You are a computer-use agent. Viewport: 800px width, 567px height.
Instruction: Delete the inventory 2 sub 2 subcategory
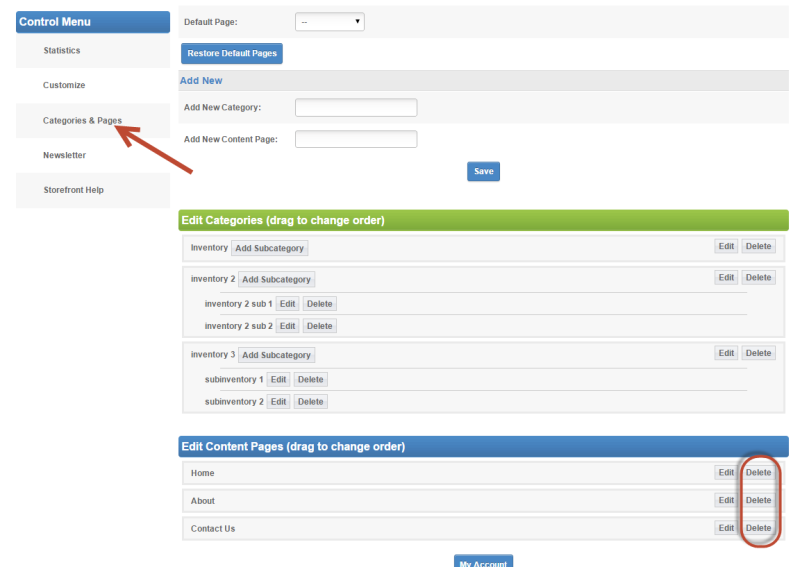point(320,326)
